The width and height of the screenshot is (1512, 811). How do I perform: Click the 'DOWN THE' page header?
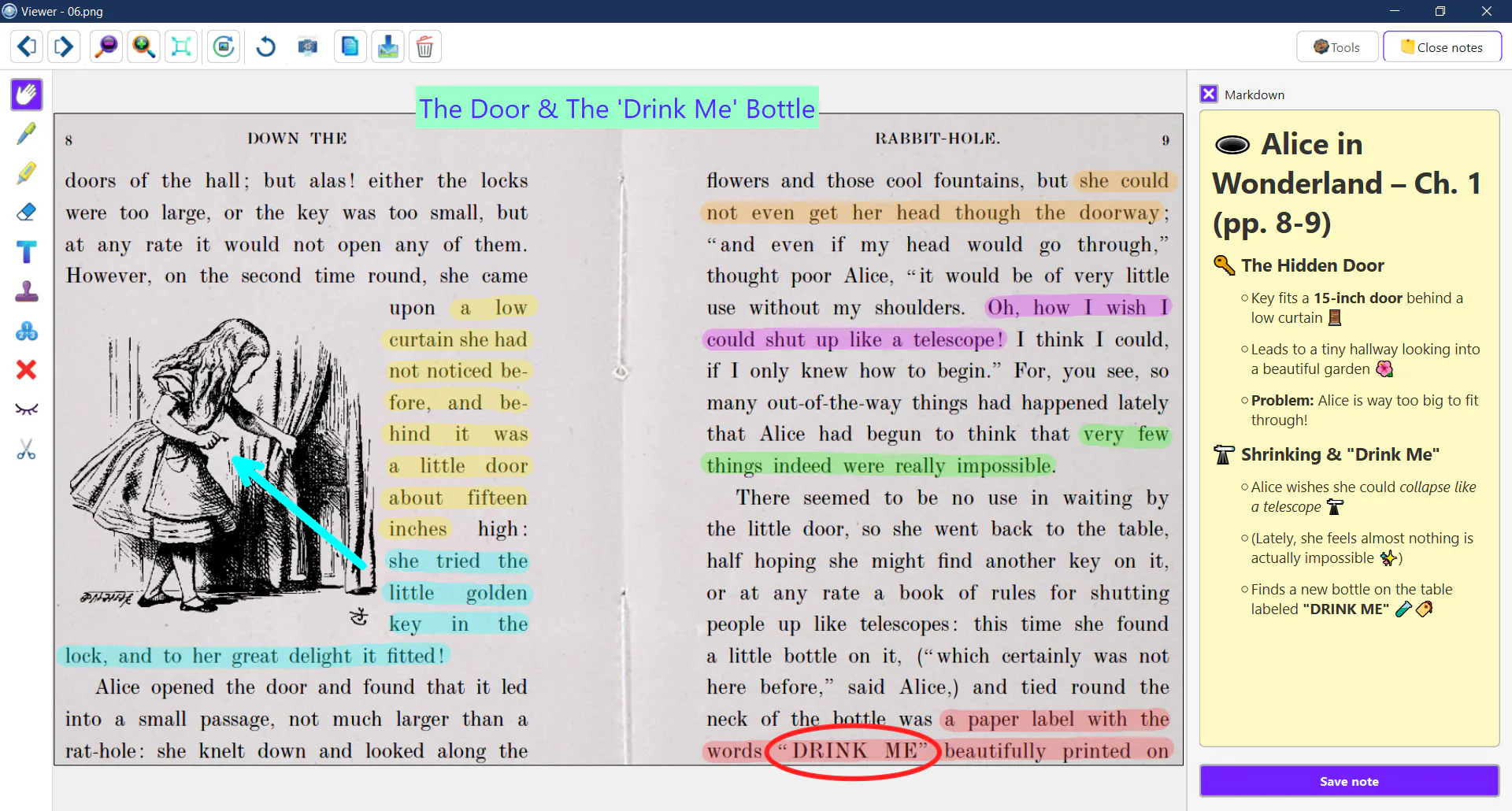pyautogui.click(x=297, y=139)
